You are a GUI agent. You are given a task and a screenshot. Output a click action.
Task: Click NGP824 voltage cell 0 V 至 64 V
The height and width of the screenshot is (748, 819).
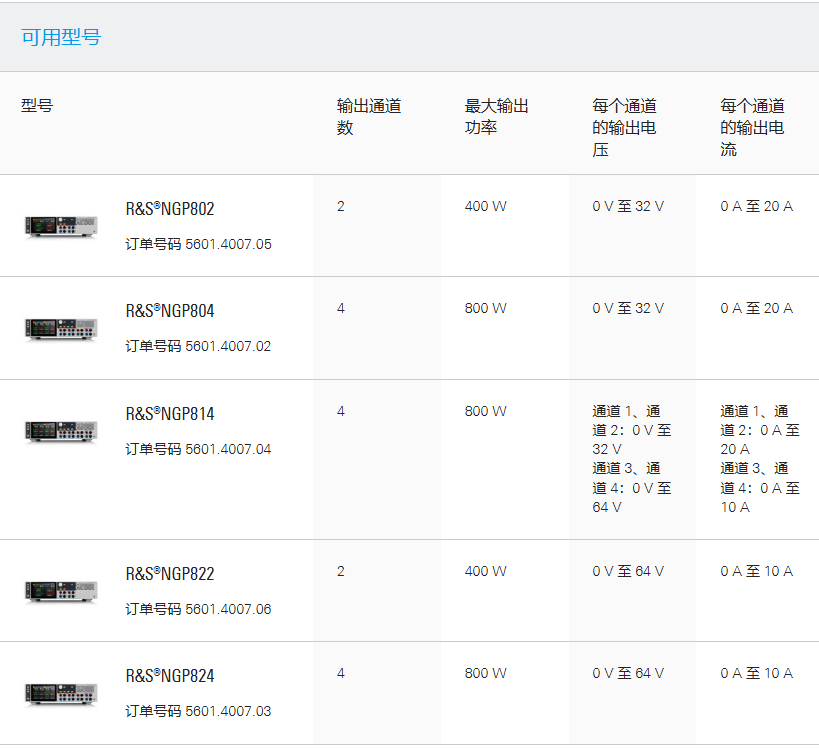tap(628, 673)
